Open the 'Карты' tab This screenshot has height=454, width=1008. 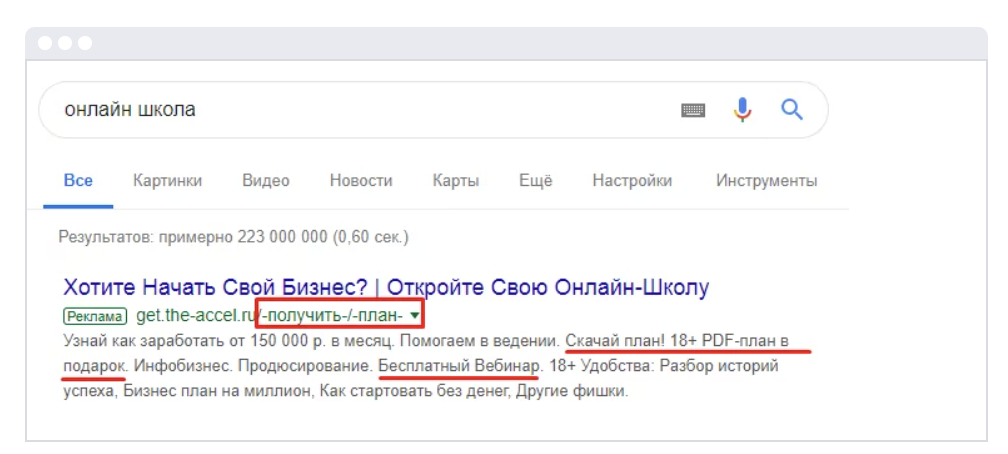(x=456, y=181)
